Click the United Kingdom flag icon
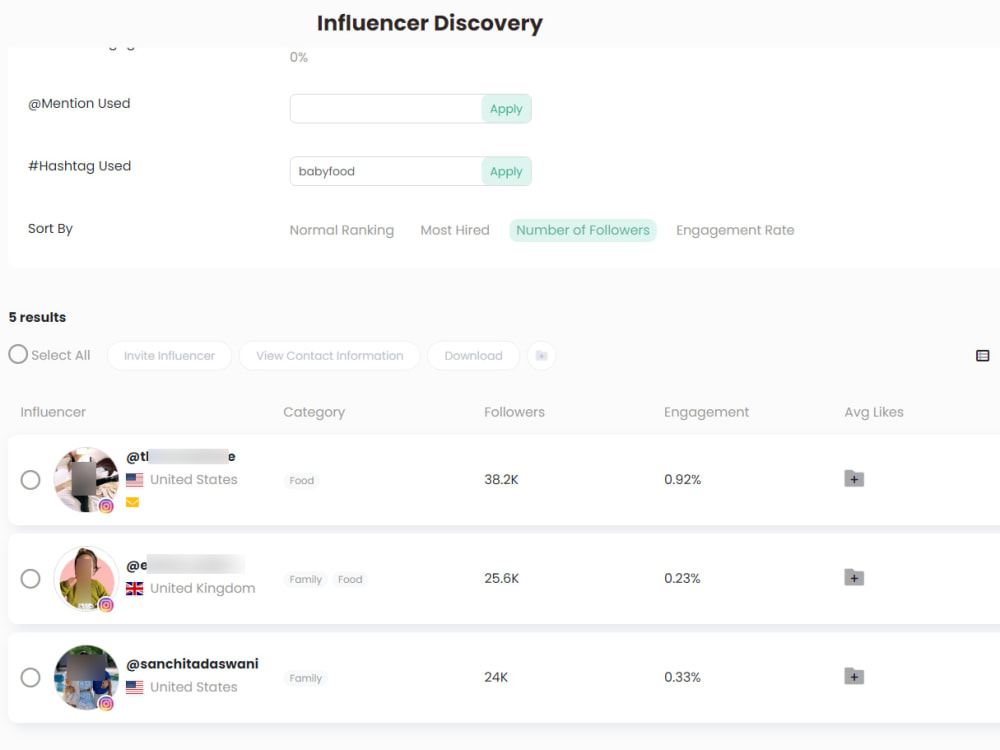The height and width of the screenshot is (750, 1000). tap(135, 588)
